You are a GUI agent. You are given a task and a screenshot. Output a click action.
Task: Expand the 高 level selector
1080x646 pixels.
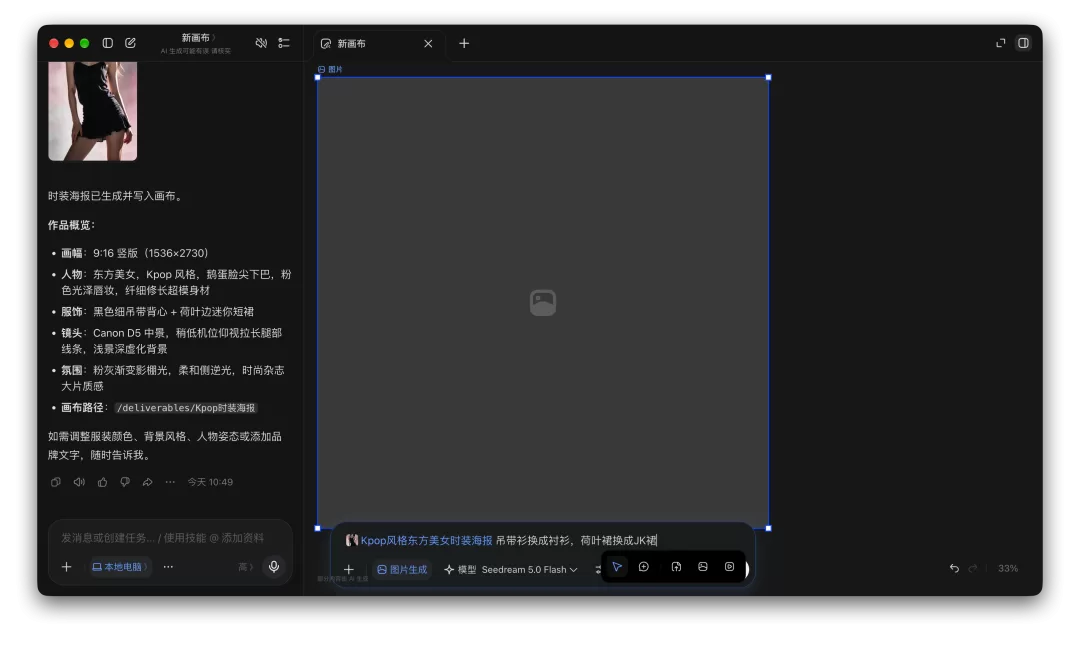(245, 567)
